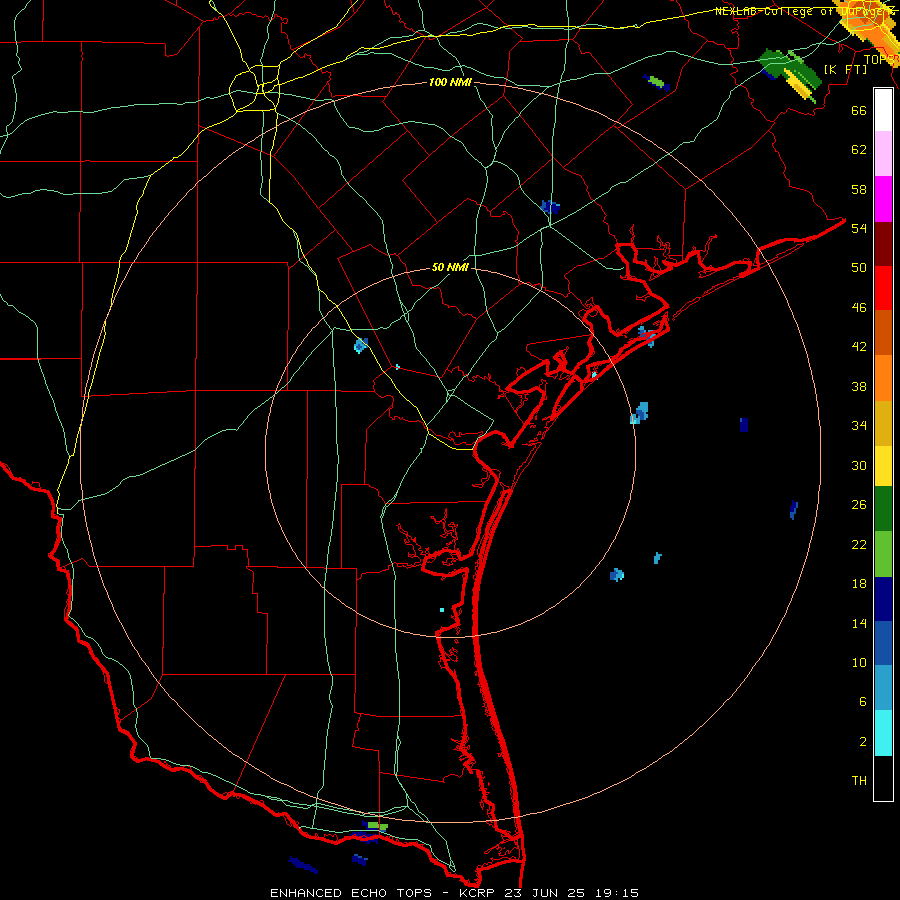Select the 62 value on the legend scale
The height and width of the screenshot is (900, 900).
859,149
